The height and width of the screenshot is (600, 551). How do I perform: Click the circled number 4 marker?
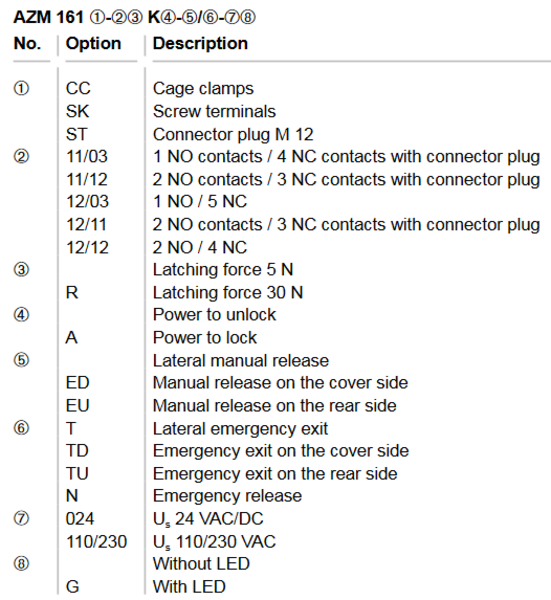(x=21, y=315)
